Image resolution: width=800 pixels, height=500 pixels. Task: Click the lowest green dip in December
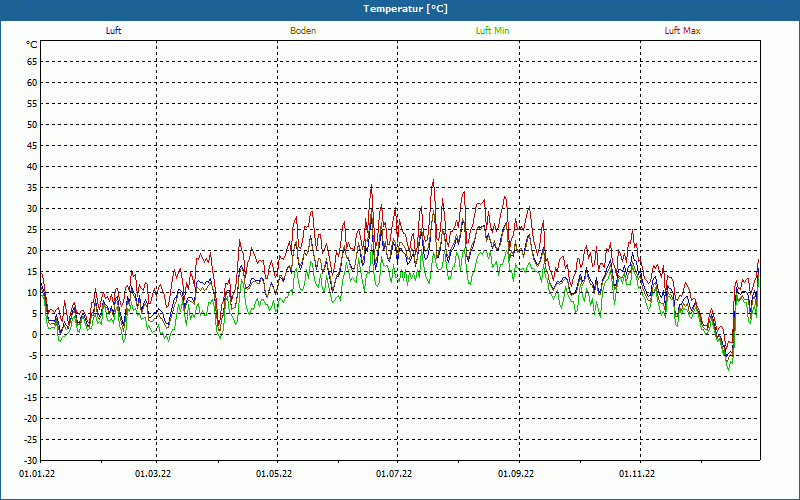729,370
